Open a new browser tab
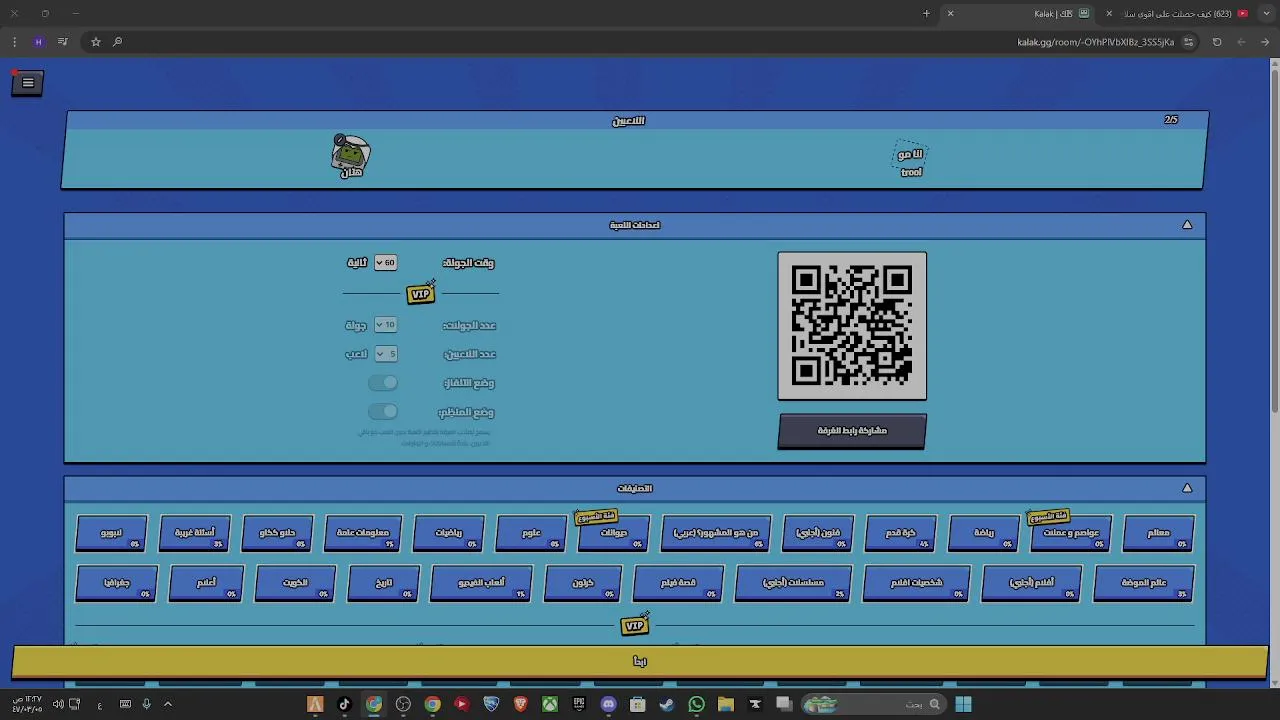Screen dimensions: 1280x720 (x=926, y=14)
